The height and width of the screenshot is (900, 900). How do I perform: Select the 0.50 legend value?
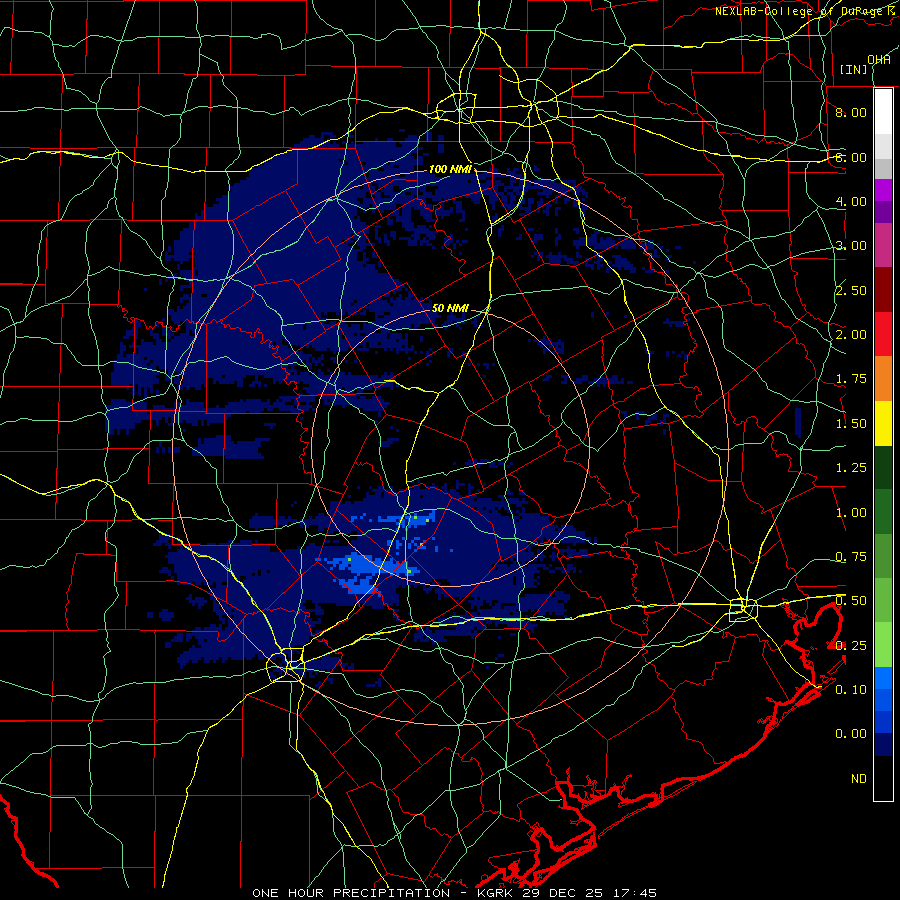pyautogui.click(x=851, y=601)
